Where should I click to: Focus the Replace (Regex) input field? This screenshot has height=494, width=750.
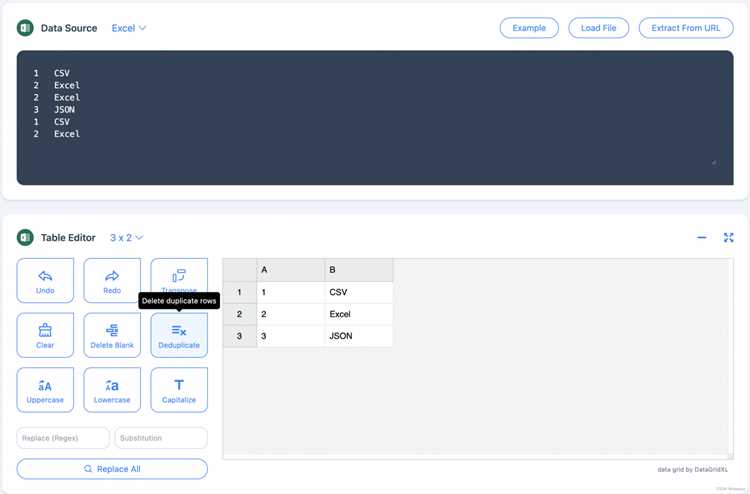[x=63, y=438]
